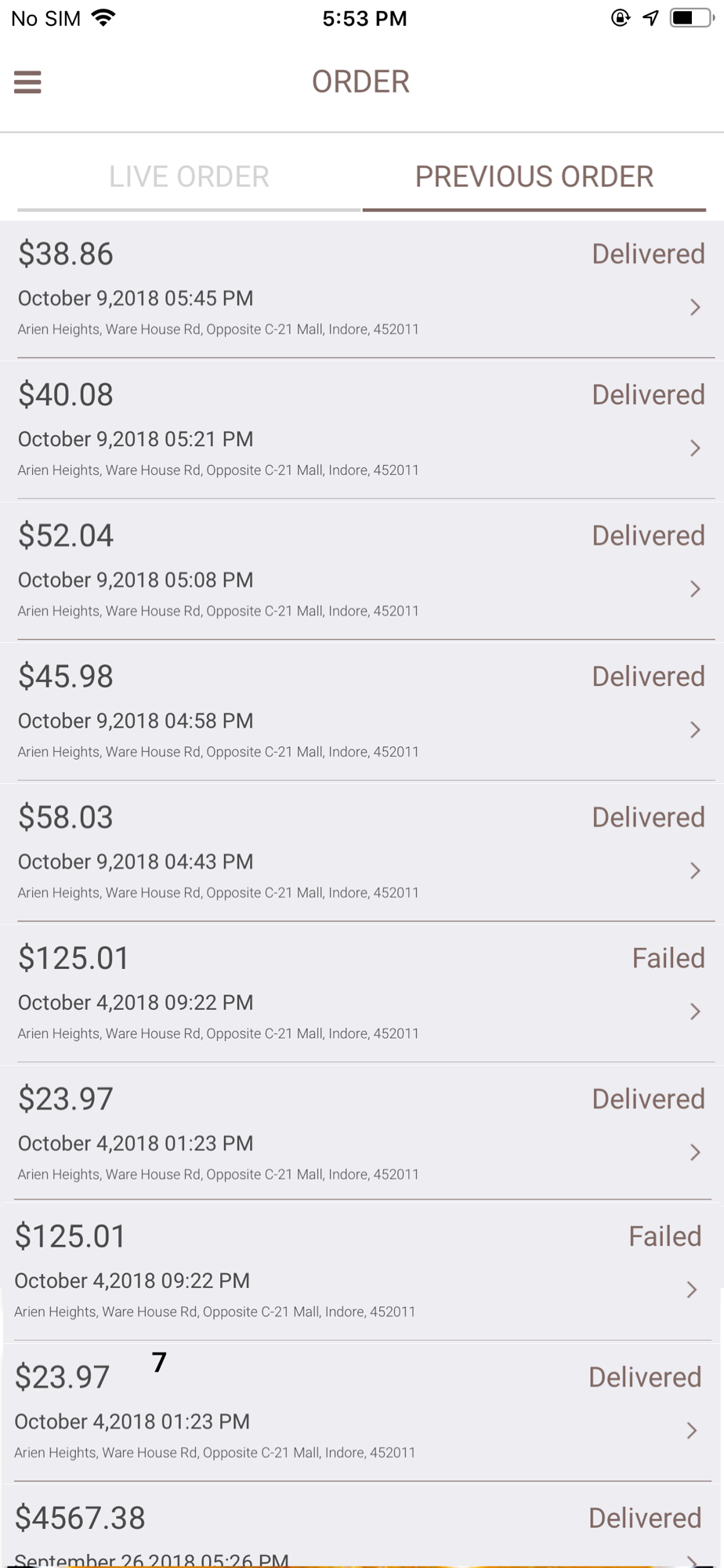Expand the $38.86 order chevron
The height and width of the screenshot is (1568, 724).
point(695,307)
